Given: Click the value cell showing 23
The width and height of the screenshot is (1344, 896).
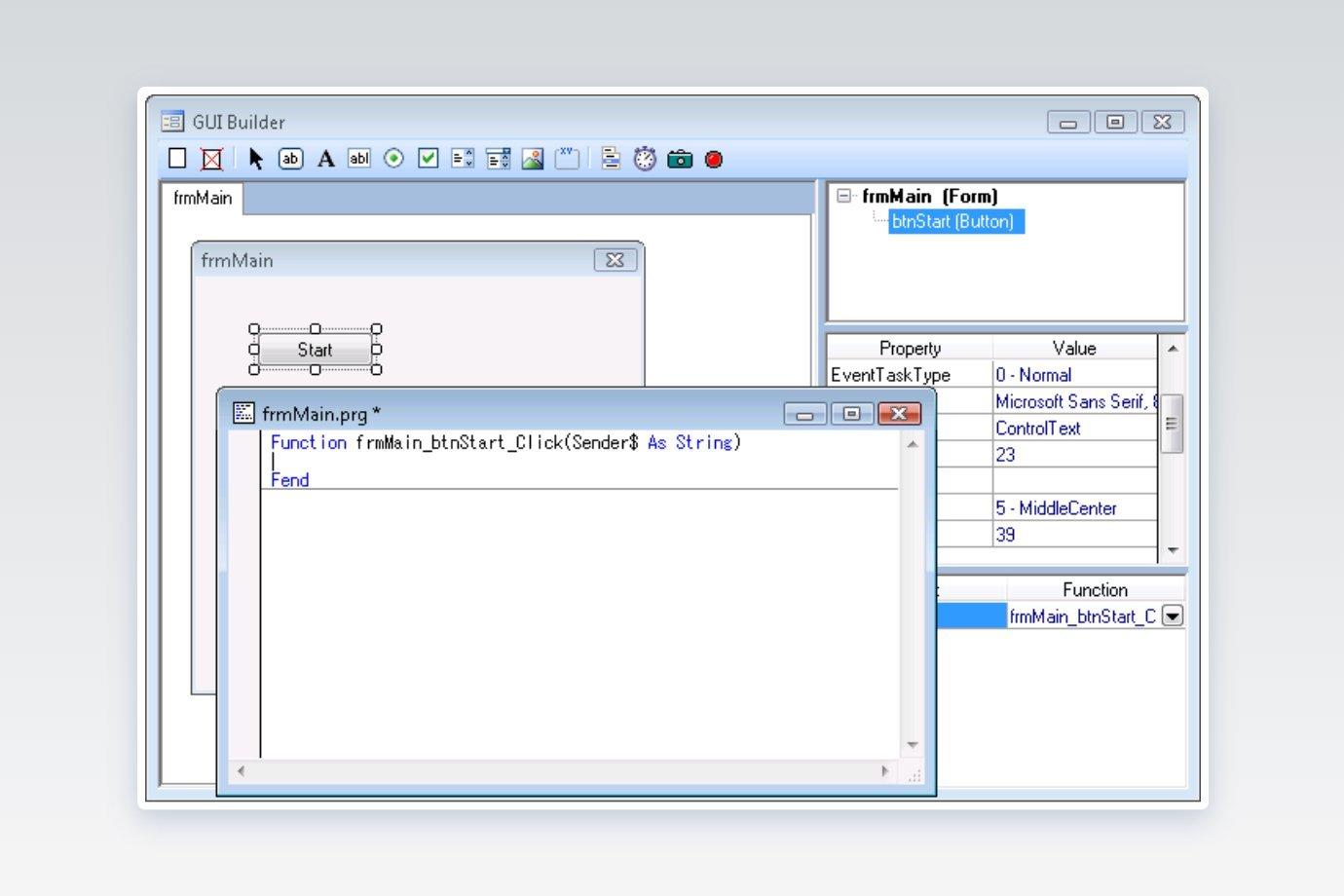Looking at the screenshot, I should coord(1074,454).
